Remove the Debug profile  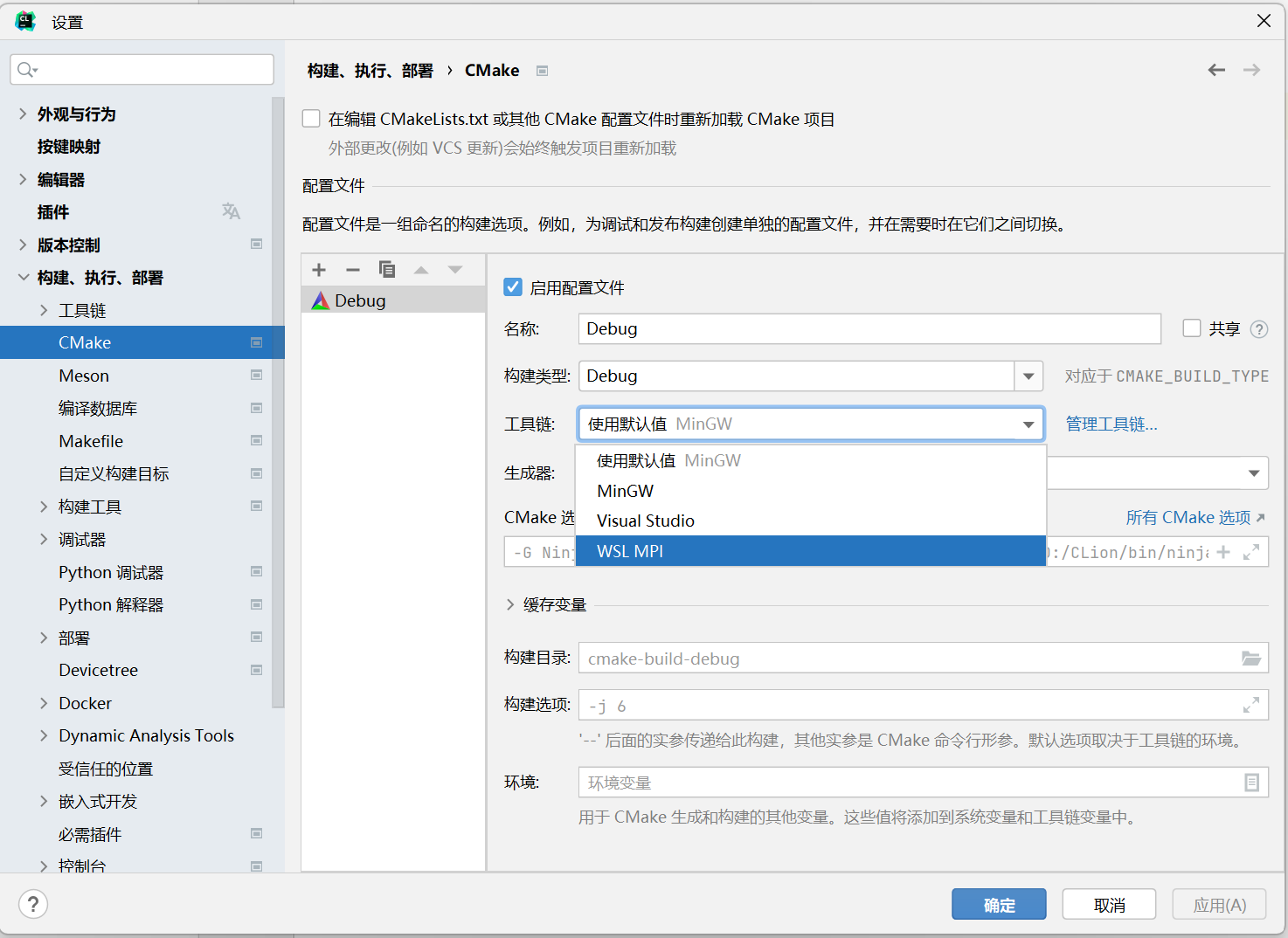click(x=353, y=270)
